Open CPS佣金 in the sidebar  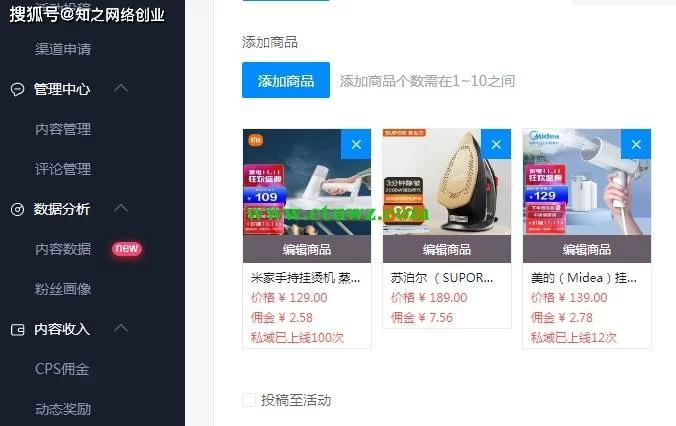[62, 369]
